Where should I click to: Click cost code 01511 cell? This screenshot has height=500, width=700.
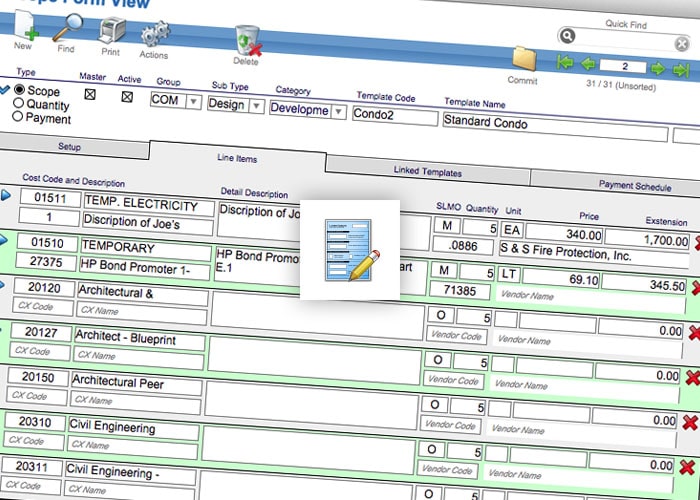click(x=50, y=198)
